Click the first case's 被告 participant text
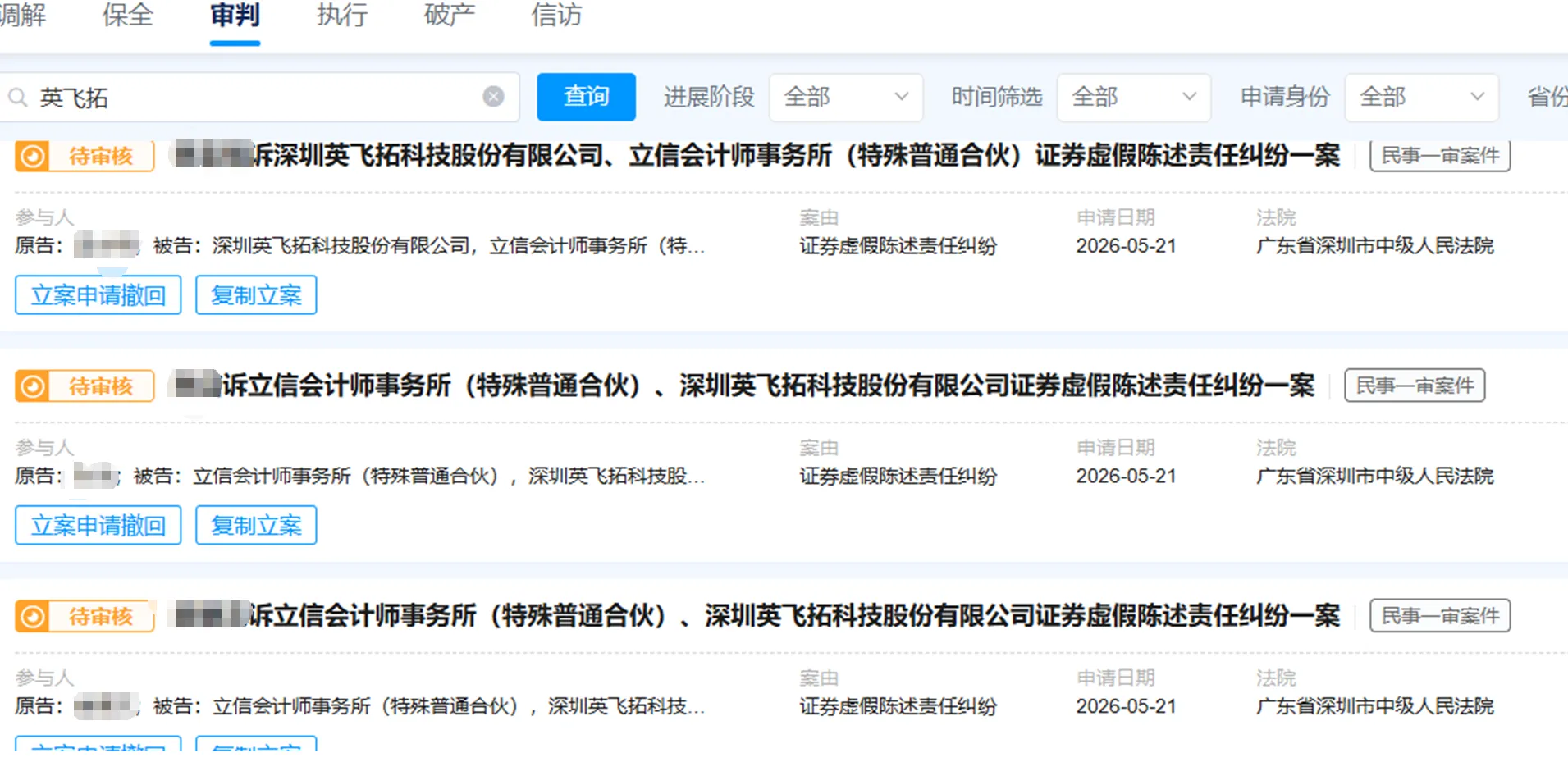This screenshot has width=1568, height=762. (429, 245)
